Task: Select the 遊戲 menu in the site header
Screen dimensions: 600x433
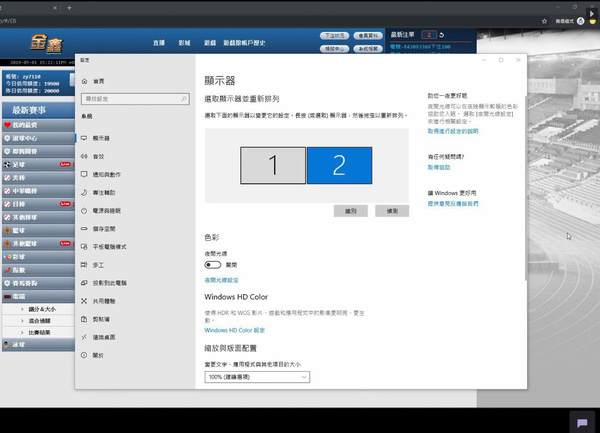Action: coord(211,44)
